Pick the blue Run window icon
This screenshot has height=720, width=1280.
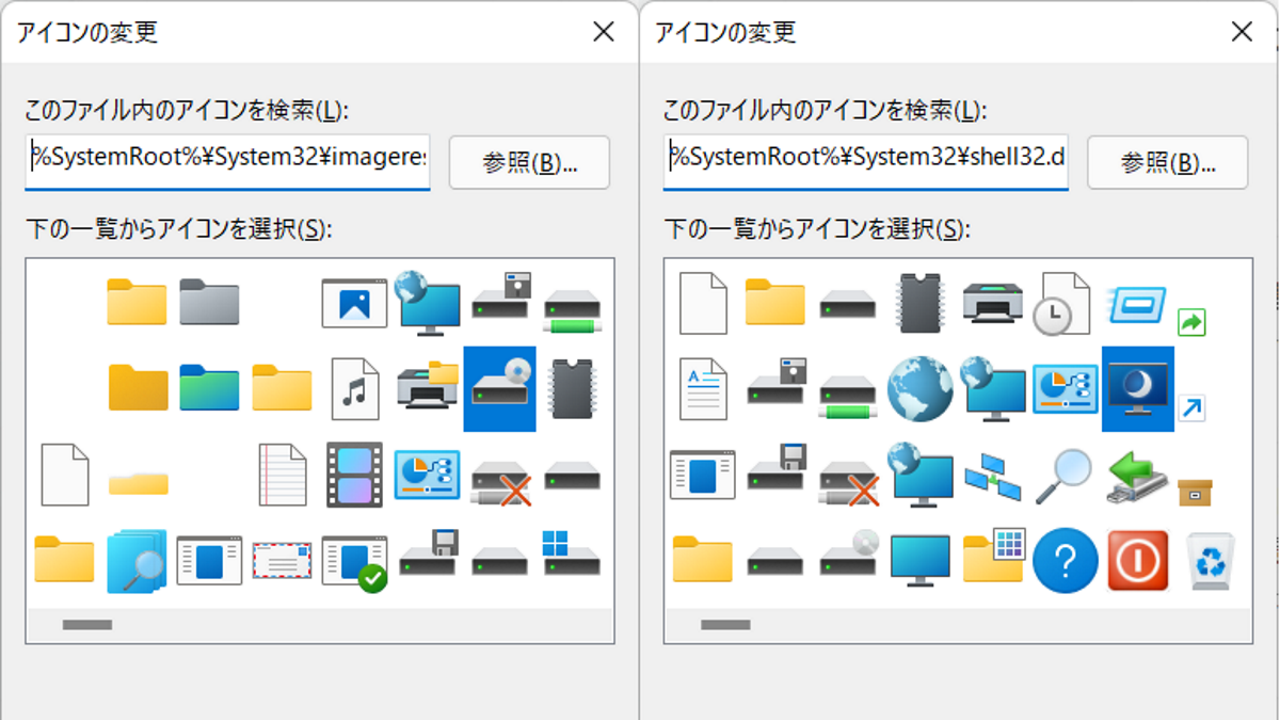[x=1137, y=303]
